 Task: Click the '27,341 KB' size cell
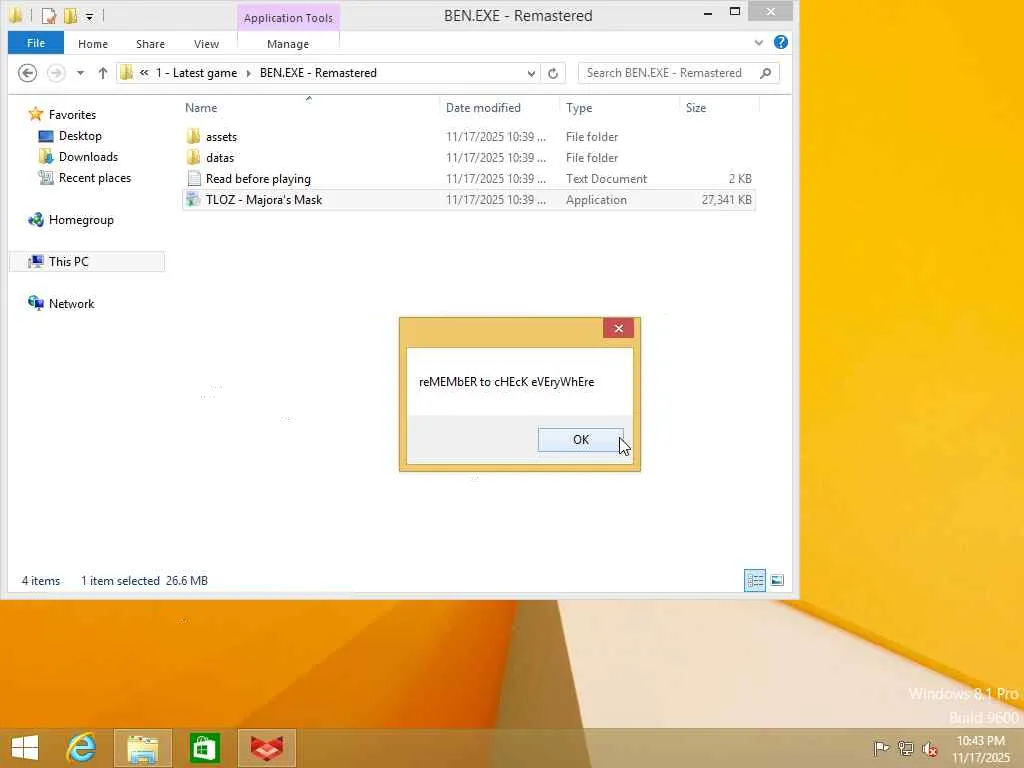726,199
